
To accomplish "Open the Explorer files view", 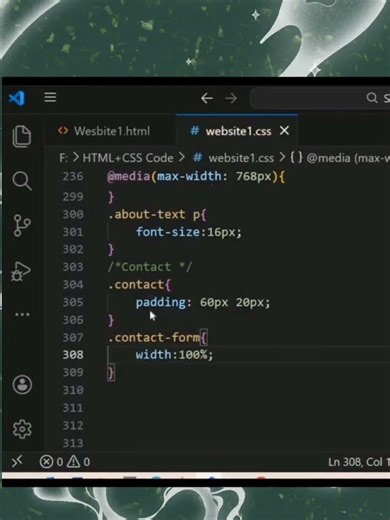I will pyautogui.click(x=22, y=136).
